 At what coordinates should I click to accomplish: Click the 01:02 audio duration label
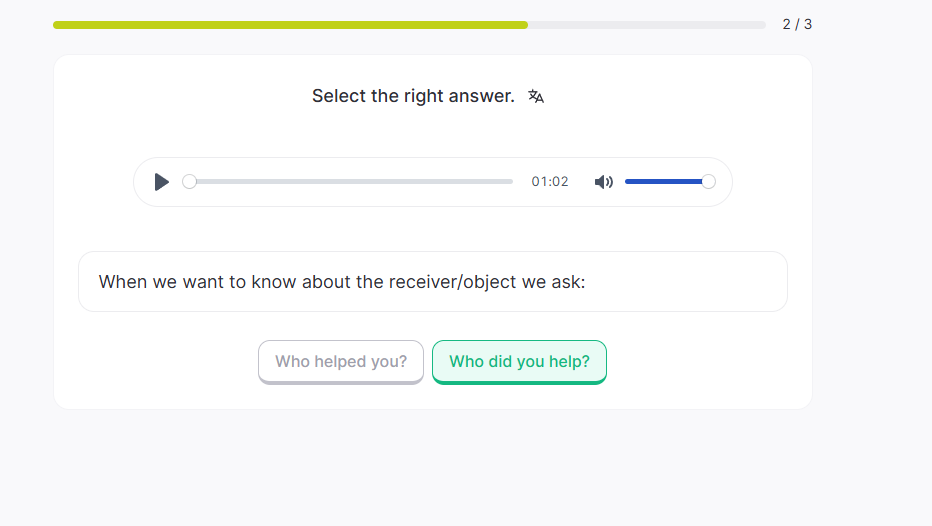tap(550, 182)
